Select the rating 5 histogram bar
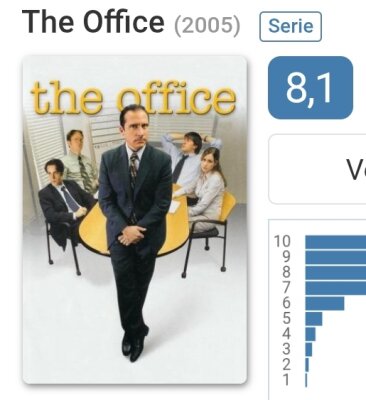Image resolution: width=366 pixels, height=400 pixels. [x=314, y=319]
